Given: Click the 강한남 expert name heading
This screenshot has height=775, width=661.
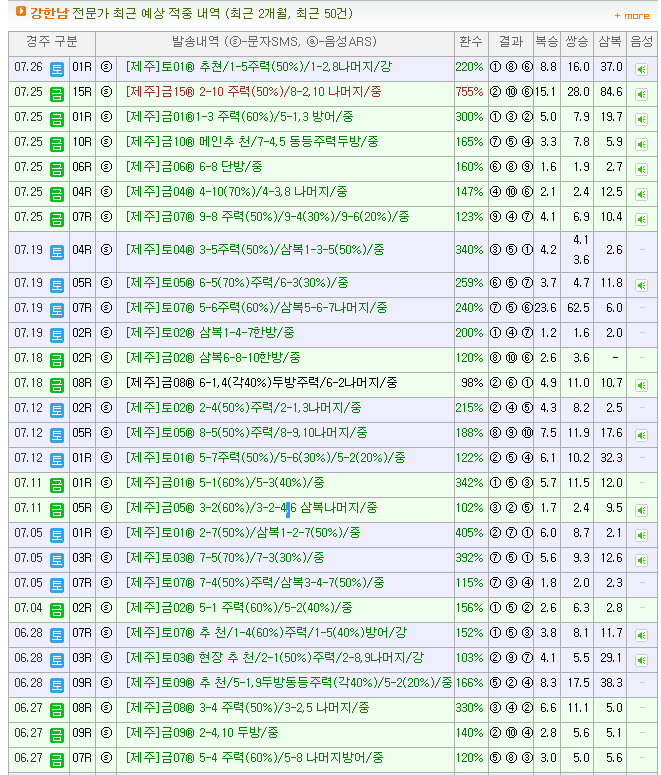Looking at the screenshot, I should click(49, 14).
